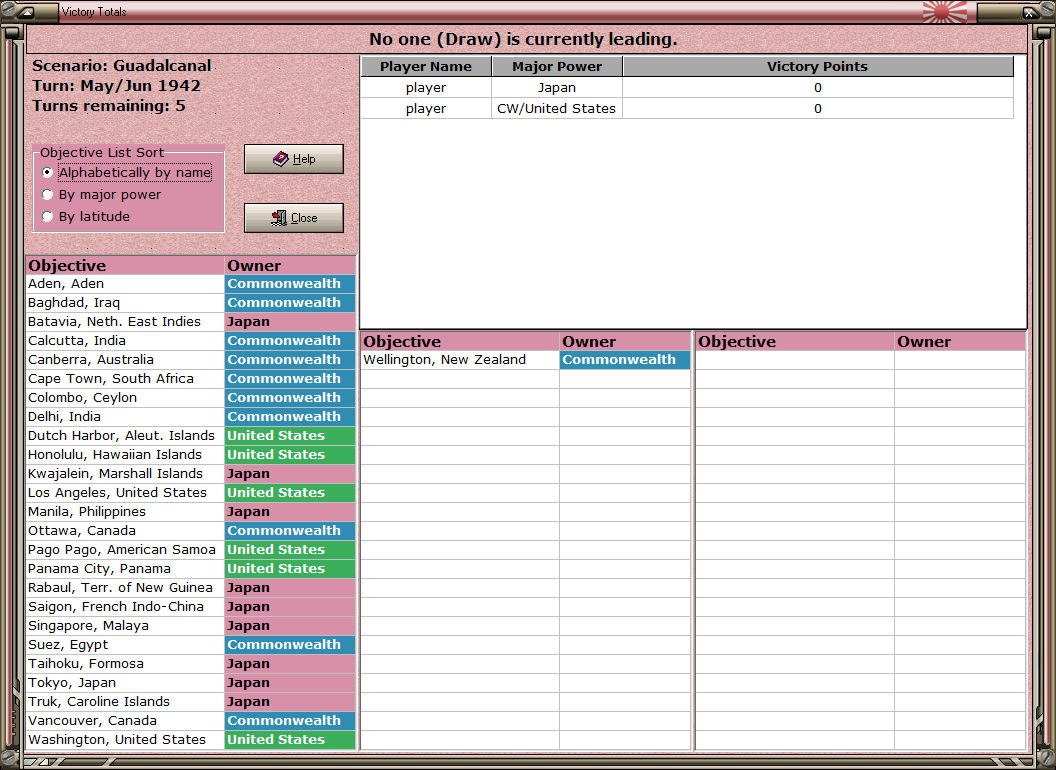This screenshot has width=1056, height=770.
Task: Click the Help book icon
Action: tap(281, 159)
